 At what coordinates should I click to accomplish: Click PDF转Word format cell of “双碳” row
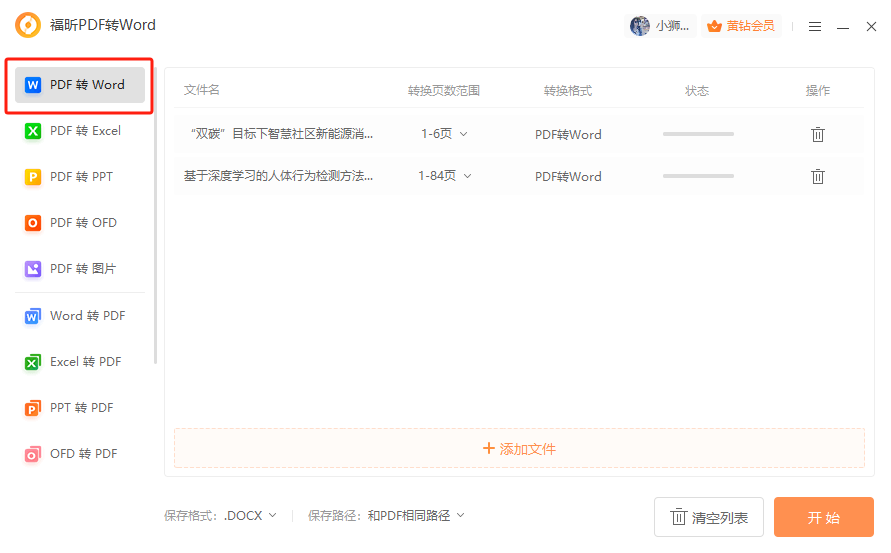coord(568,135)
